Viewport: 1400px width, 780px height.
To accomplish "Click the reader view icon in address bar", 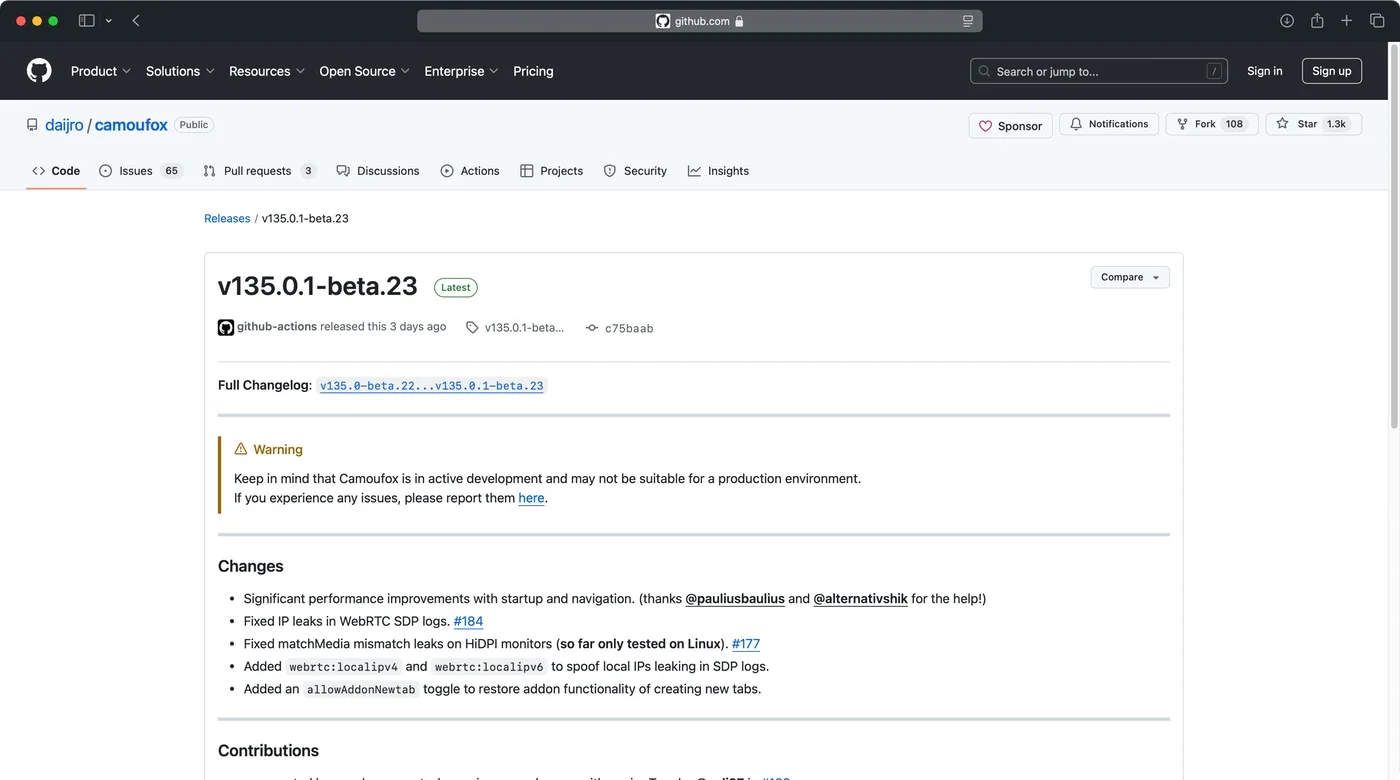I will pyautogui.click(x=968, y=21).
